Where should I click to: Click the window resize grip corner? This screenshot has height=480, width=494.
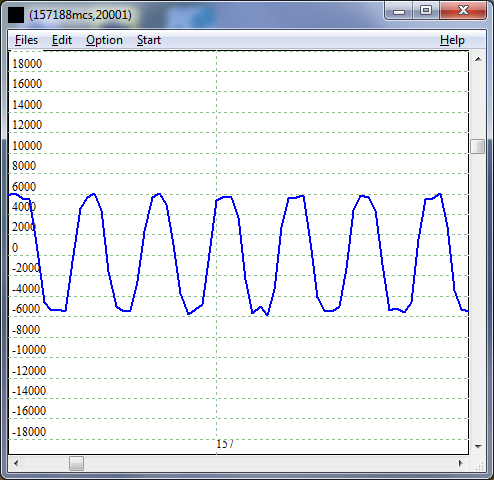480,466
